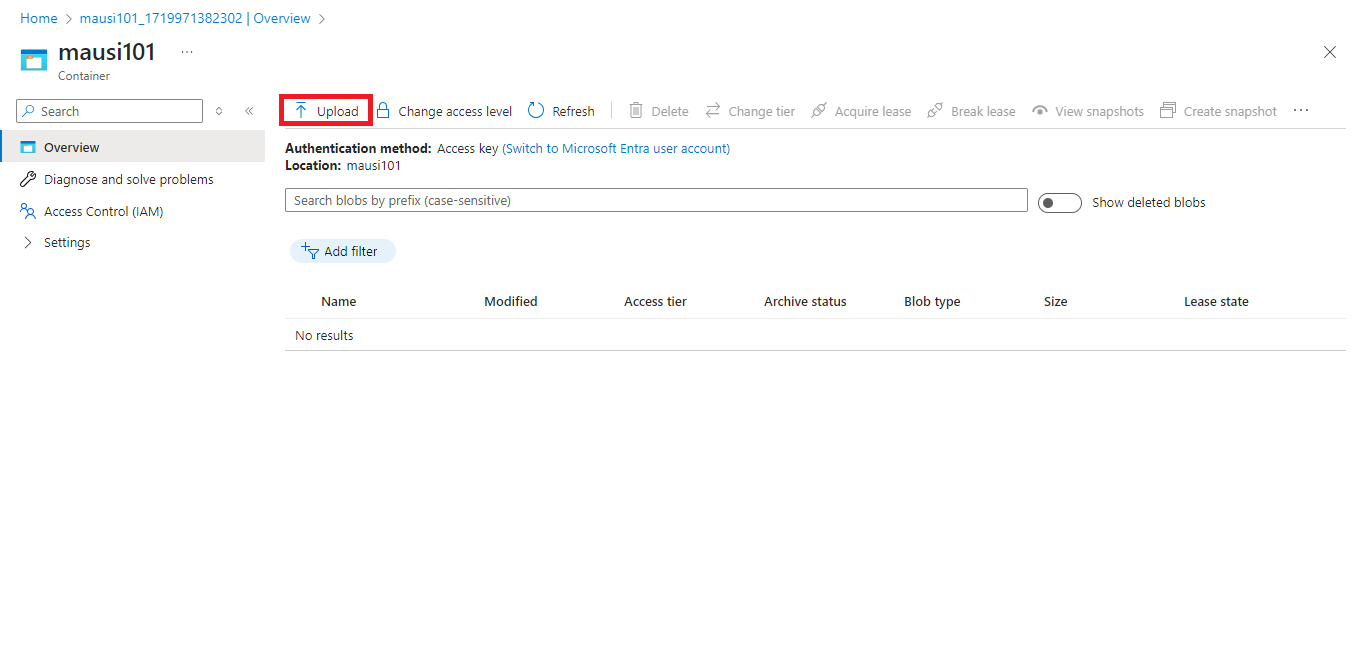Click the Change tier button text

(x=762, y=112)
